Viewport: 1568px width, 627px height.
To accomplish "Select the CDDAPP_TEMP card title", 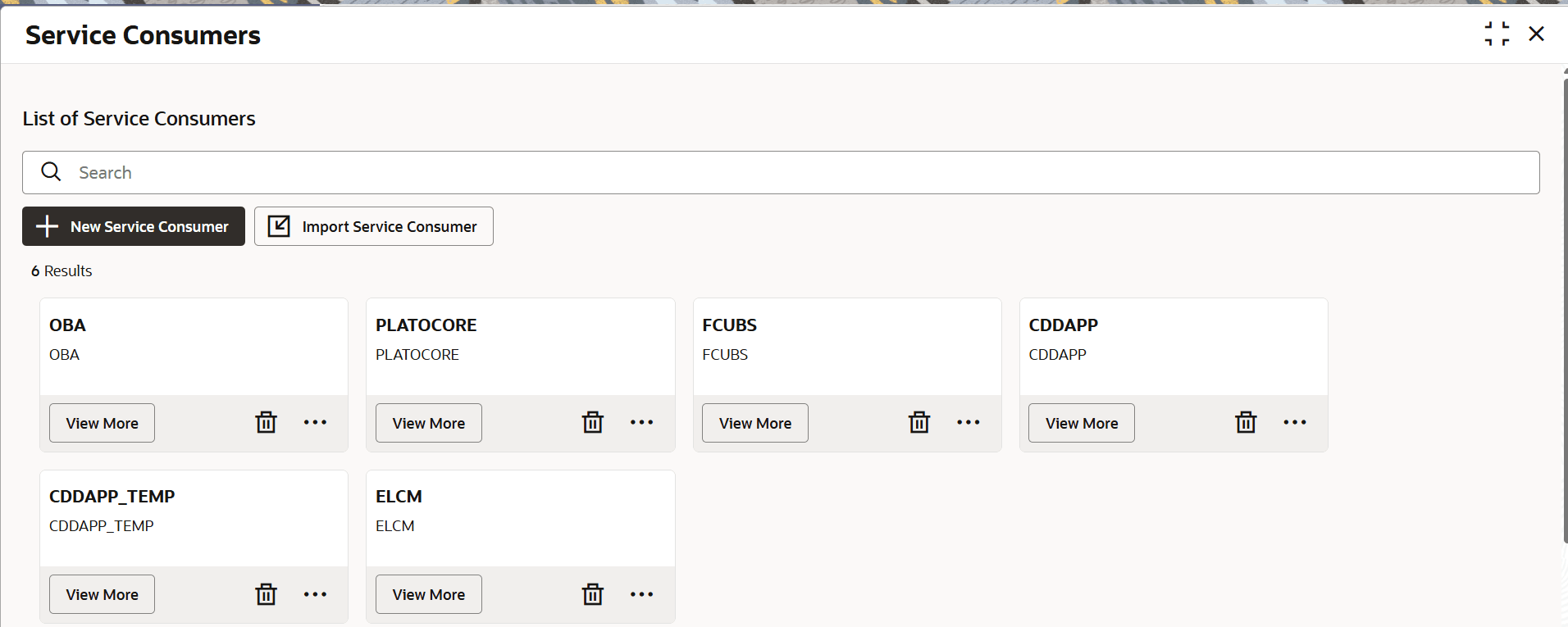I will 112,496.
